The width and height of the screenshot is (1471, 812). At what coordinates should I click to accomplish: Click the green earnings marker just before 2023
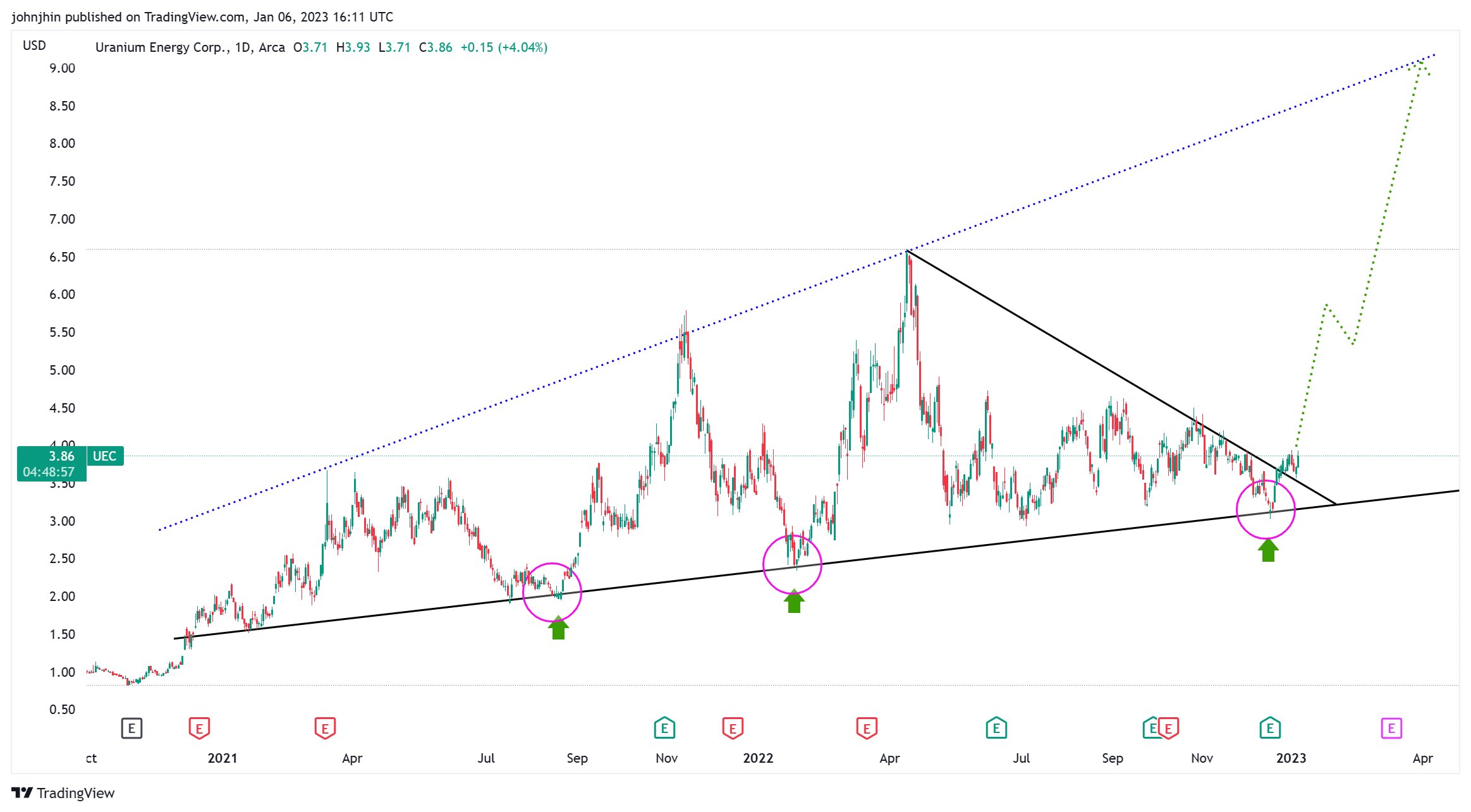[1270, 728]
